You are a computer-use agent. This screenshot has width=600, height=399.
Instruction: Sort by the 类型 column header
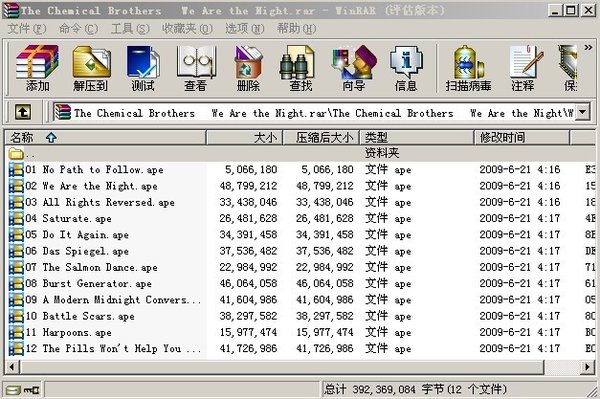tap(417, 137)
